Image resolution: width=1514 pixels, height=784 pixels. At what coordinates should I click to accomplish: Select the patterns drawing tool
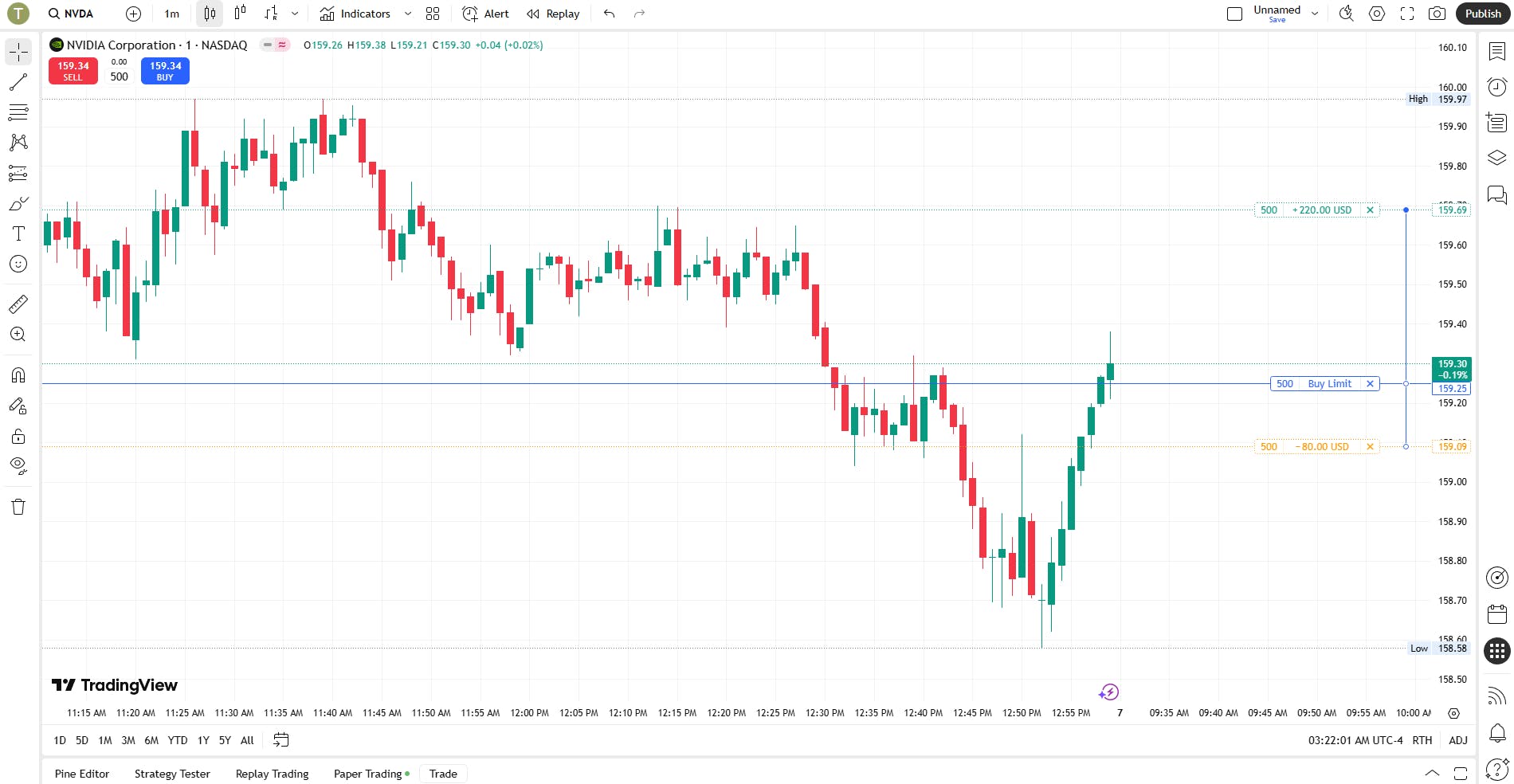point(18,143)
